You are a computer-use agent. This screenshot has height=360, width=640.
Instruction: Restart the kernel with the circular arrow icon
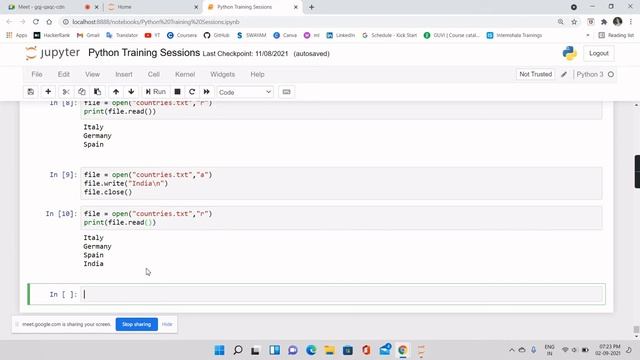tap(192, 92)
